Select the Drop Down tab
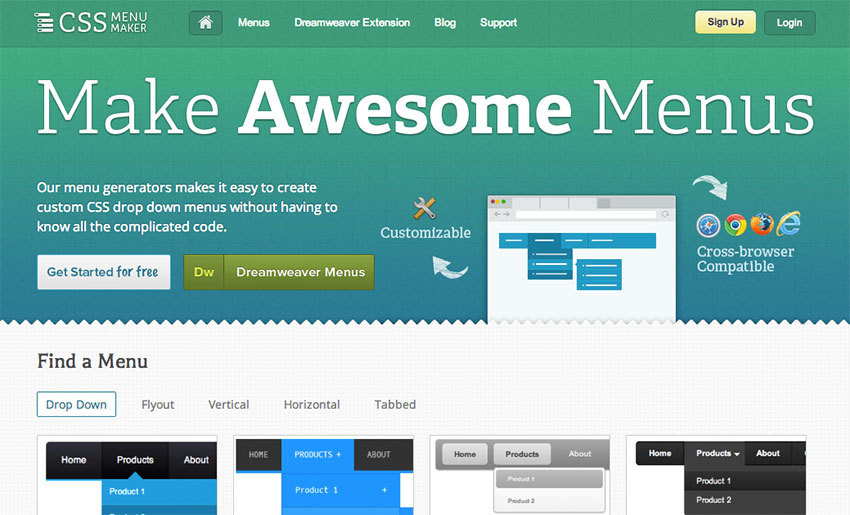This screenshot has height=515, width=850. (x=76, y=404)
